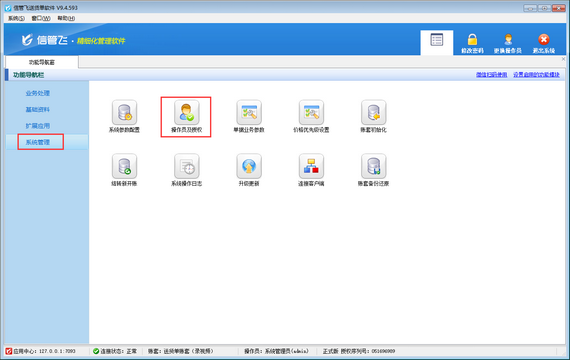The width and height of the screenshot is (570, 360).
Task: Click the 设置启用的功能模块 link
Action: tap(536, 75)
